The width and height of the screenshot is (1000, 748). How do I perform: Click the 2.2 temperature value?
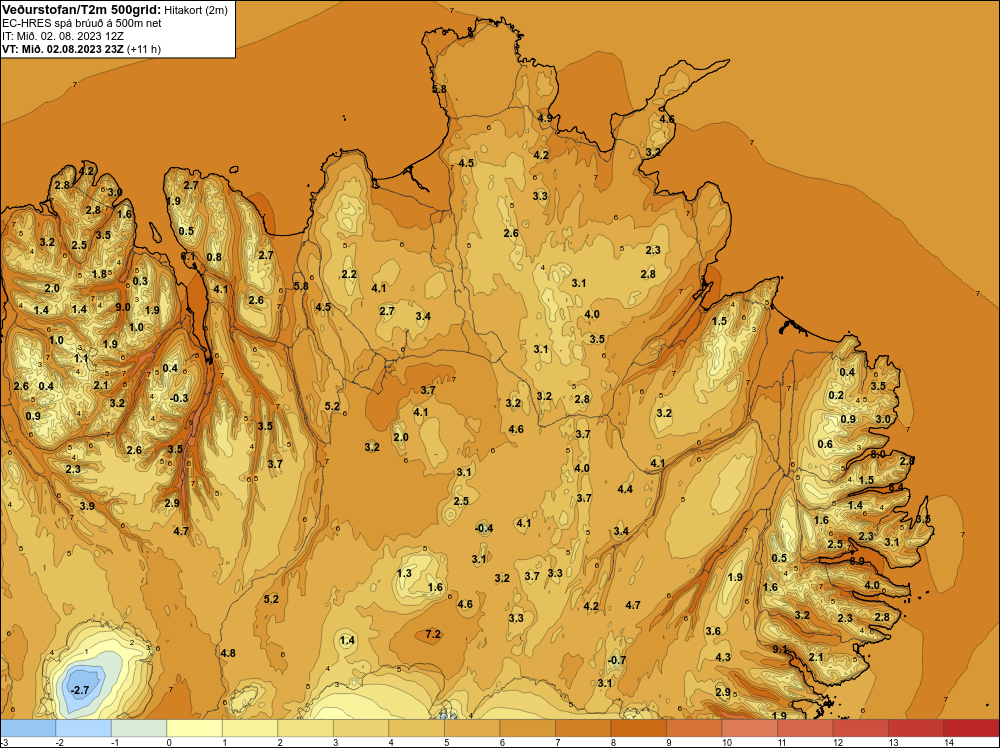(349, 274)
